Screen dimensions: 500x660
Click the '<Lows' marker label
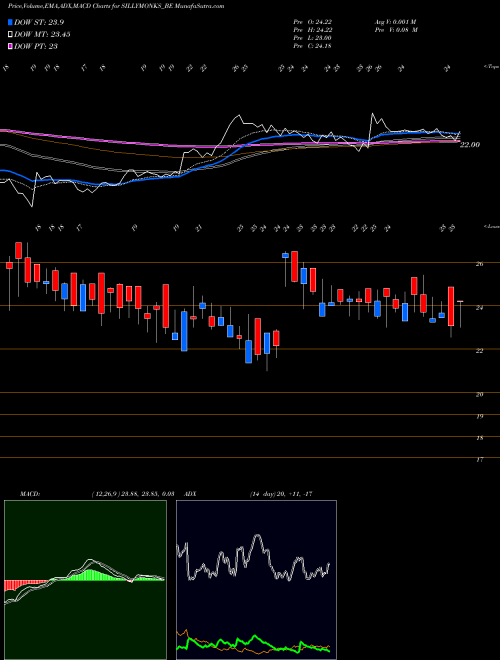[491, 227]
